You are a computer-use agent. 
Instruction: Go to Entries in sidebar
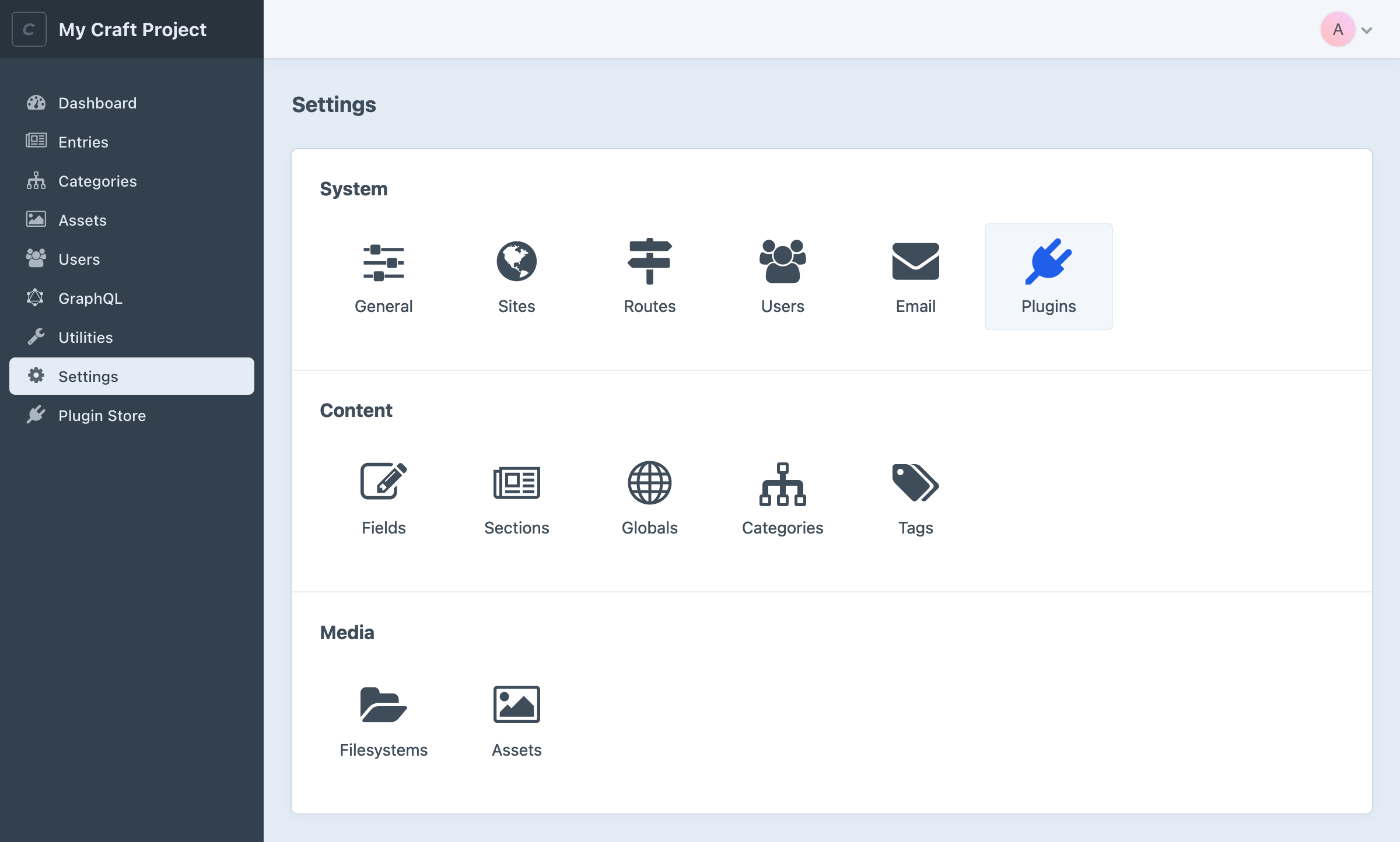click(x=132, y=142)
